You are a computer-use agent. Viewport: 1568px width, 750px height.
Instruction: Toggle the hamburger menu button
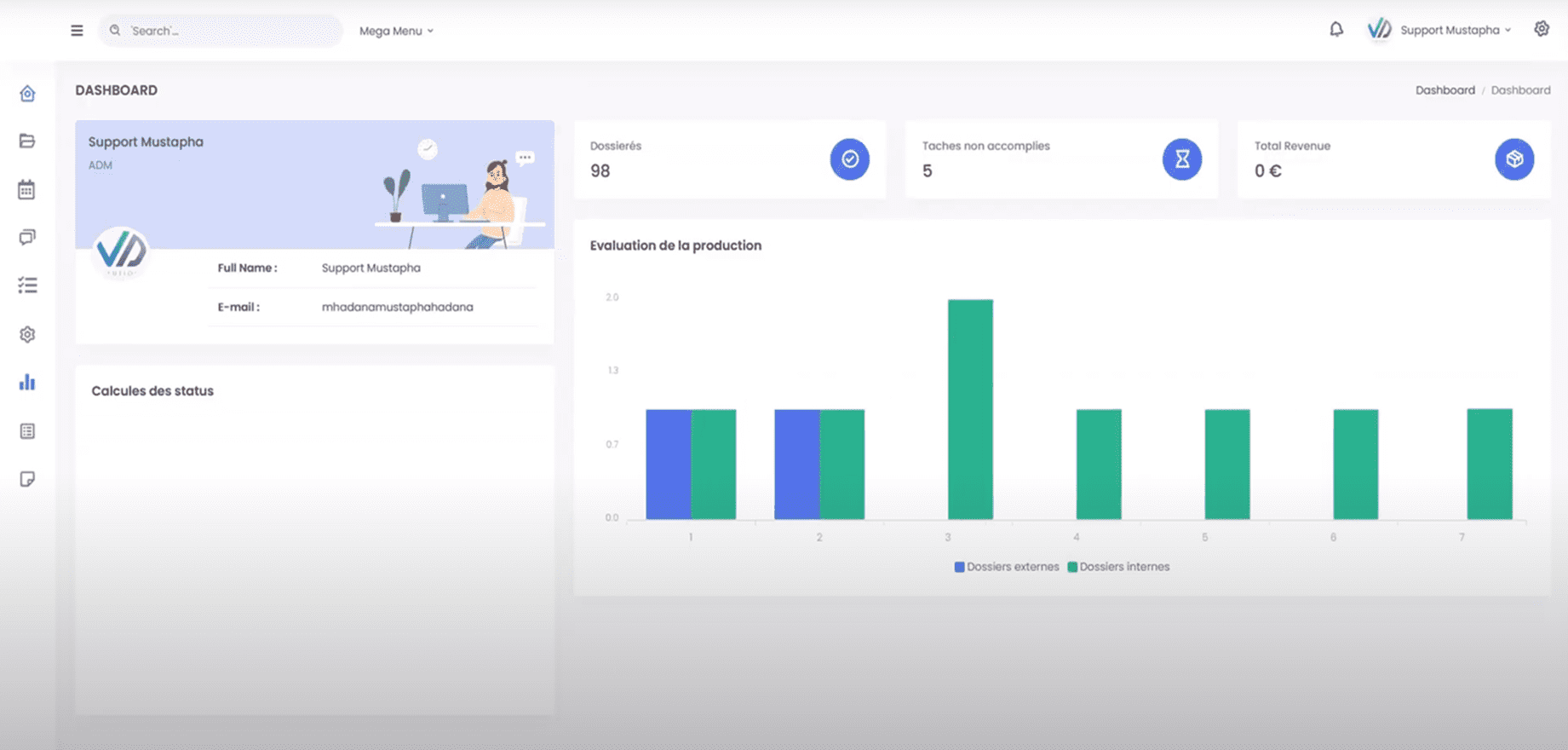(x=77, y=31)
